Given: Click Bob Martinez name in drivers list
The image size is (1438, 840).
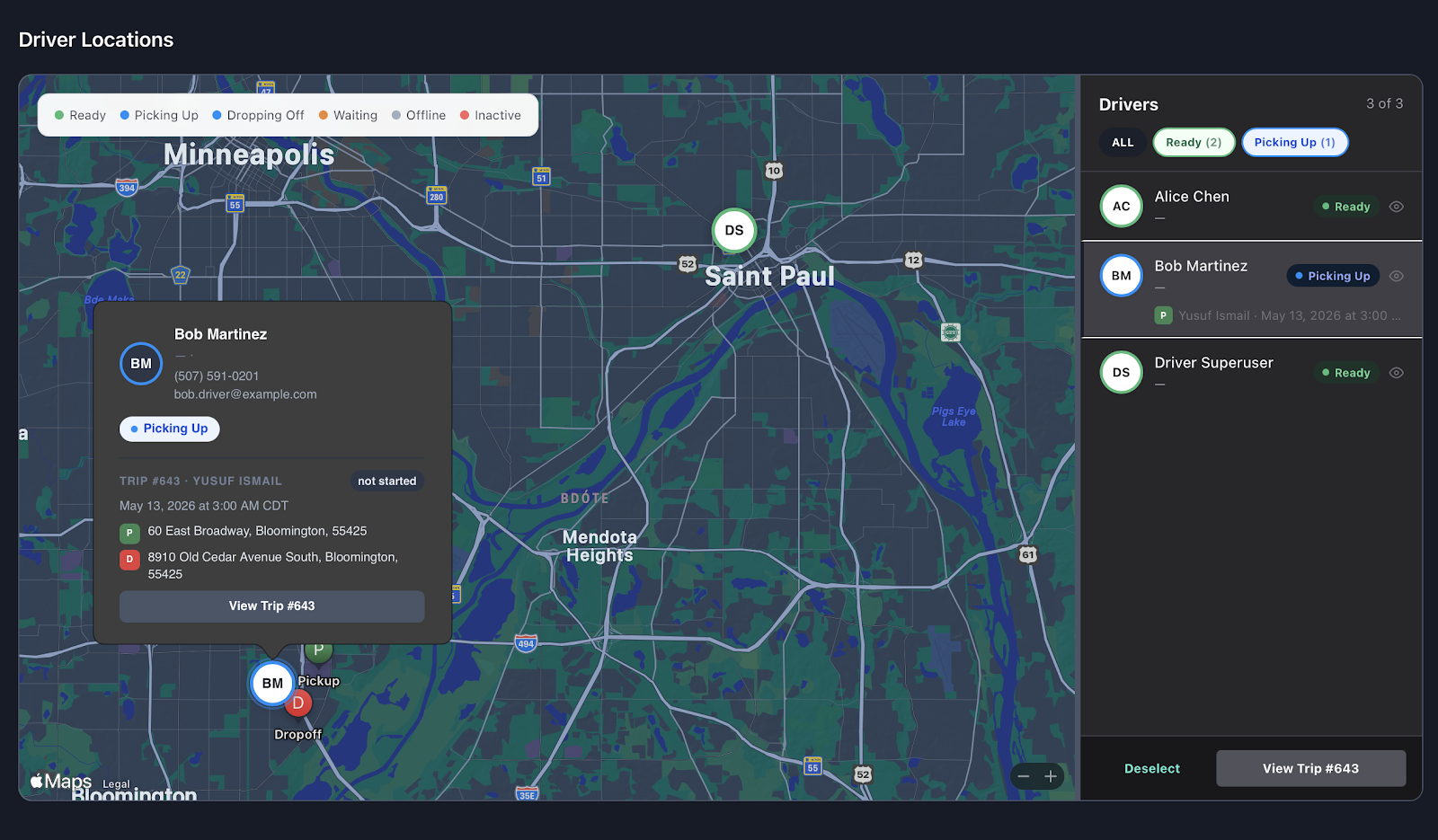Looking at the screenshot, I should point(1201,266).
